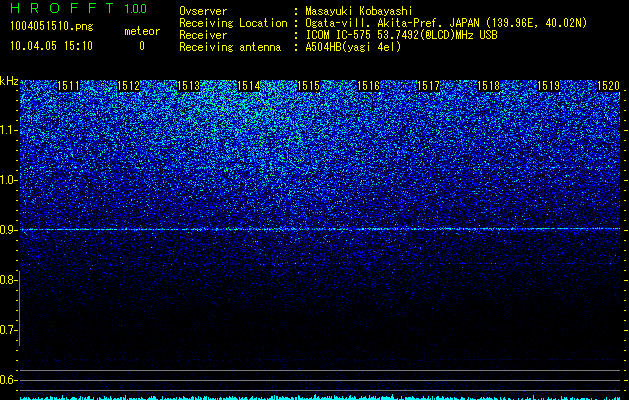This screenshot has height=400, width=629.
Task: Click the 0.9 frequency axis label
Action: coord(7,230)
